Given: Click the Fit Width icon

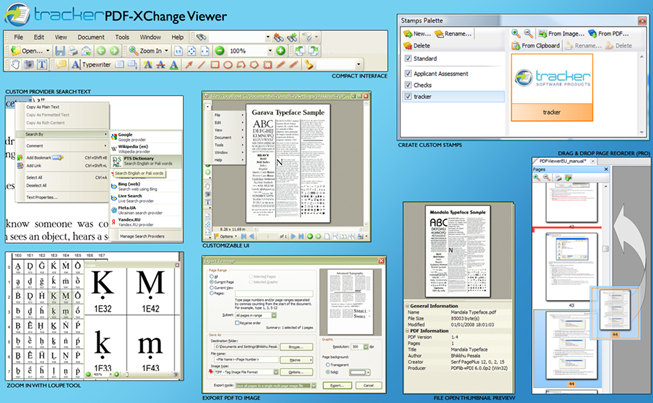Looking at the screenshot, I should coord(204,51).
